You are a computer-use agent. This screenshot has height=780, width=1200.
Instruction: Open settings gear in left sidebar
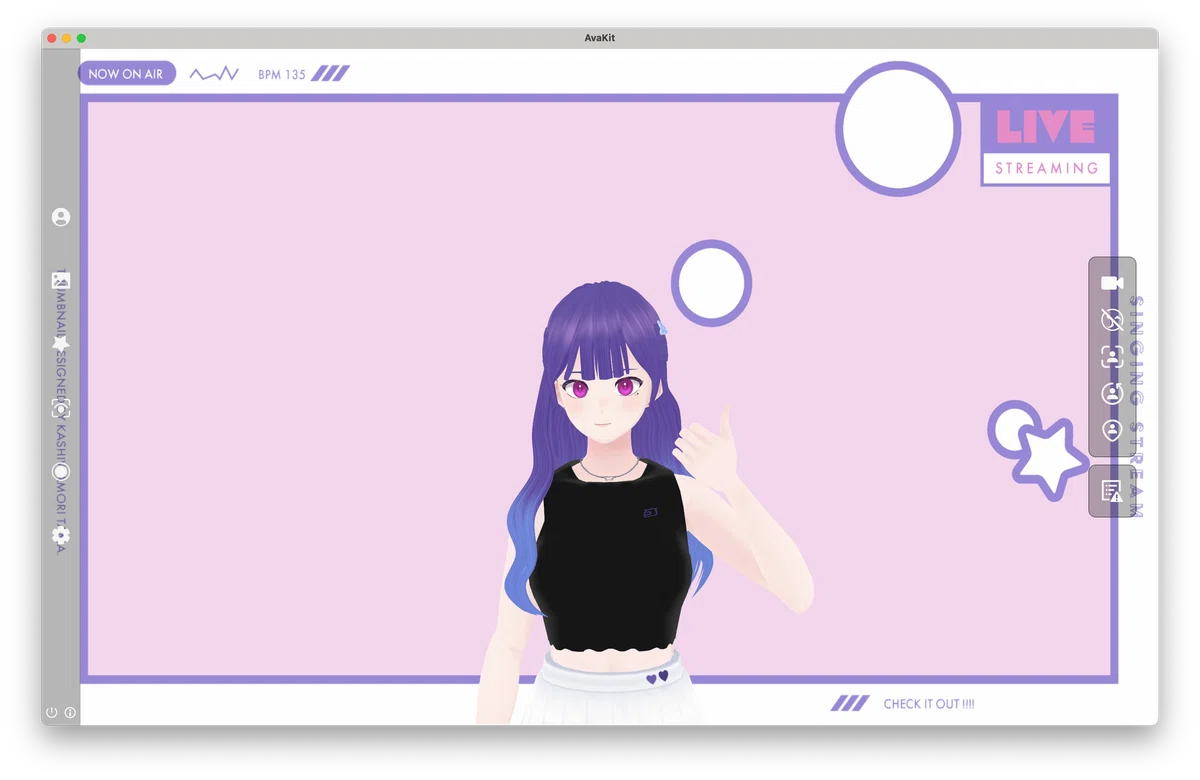tap(61, 535)
